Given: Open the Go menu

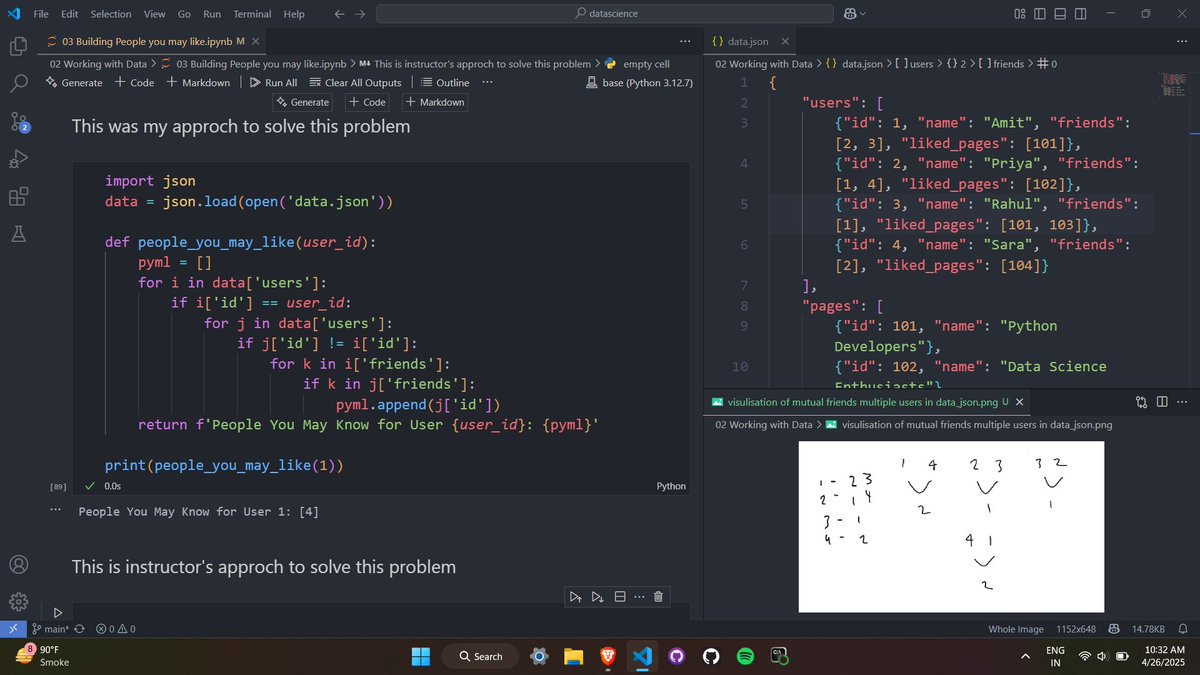Looking at the screenshot, I should click(x=184, y=14).
